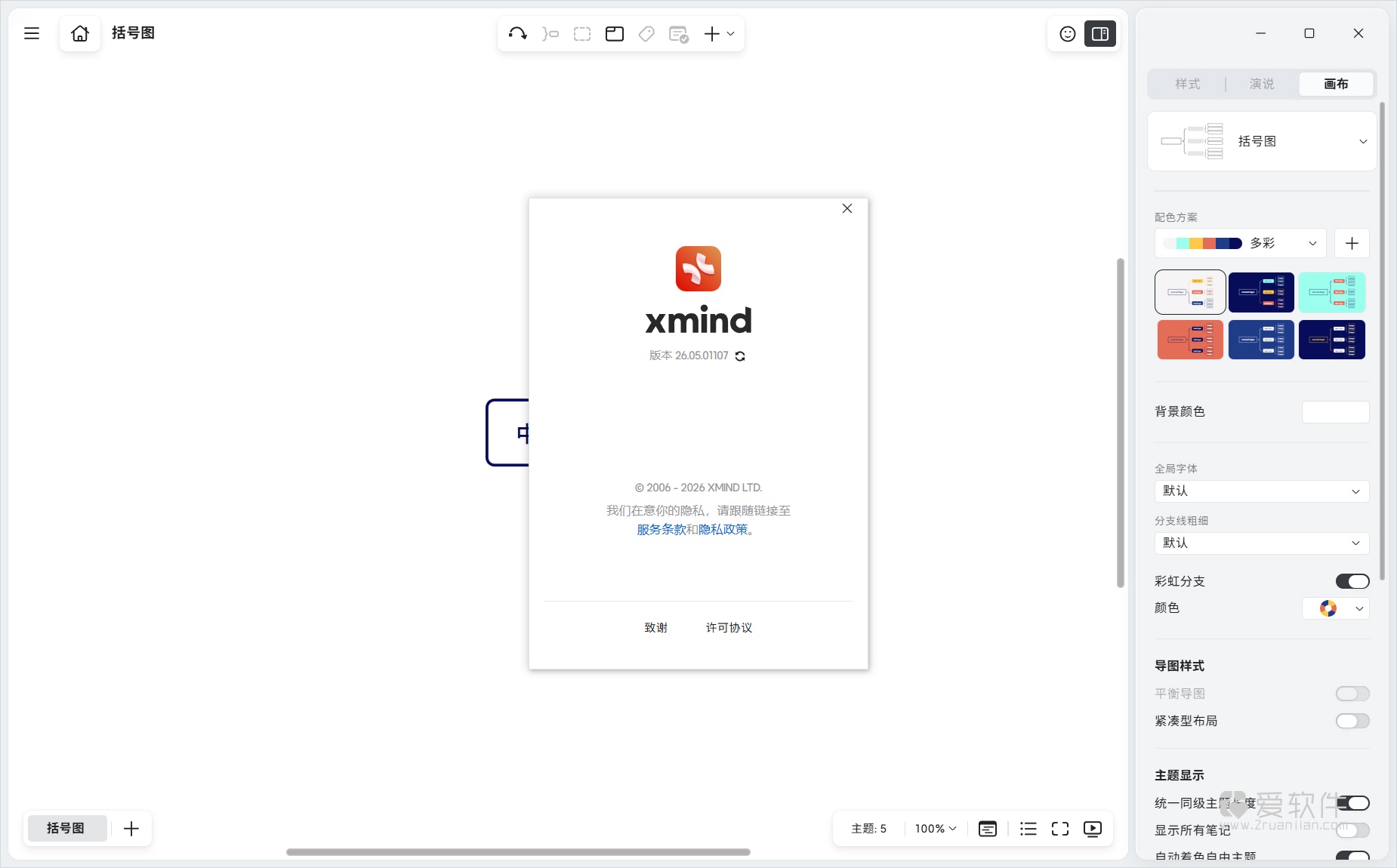Choose the mint green theme thumbnail
1397x868 pixels.
click(x=1332, y=292)
